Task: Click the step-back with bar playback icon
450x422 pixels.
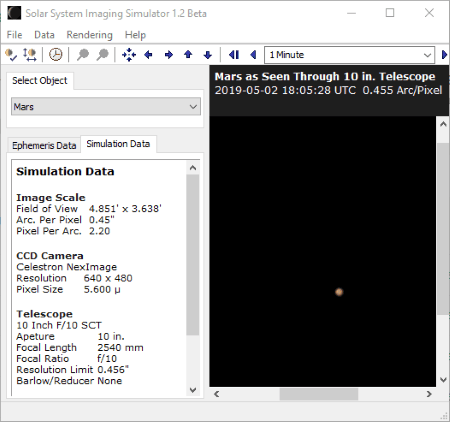Action: pos(234,54)
